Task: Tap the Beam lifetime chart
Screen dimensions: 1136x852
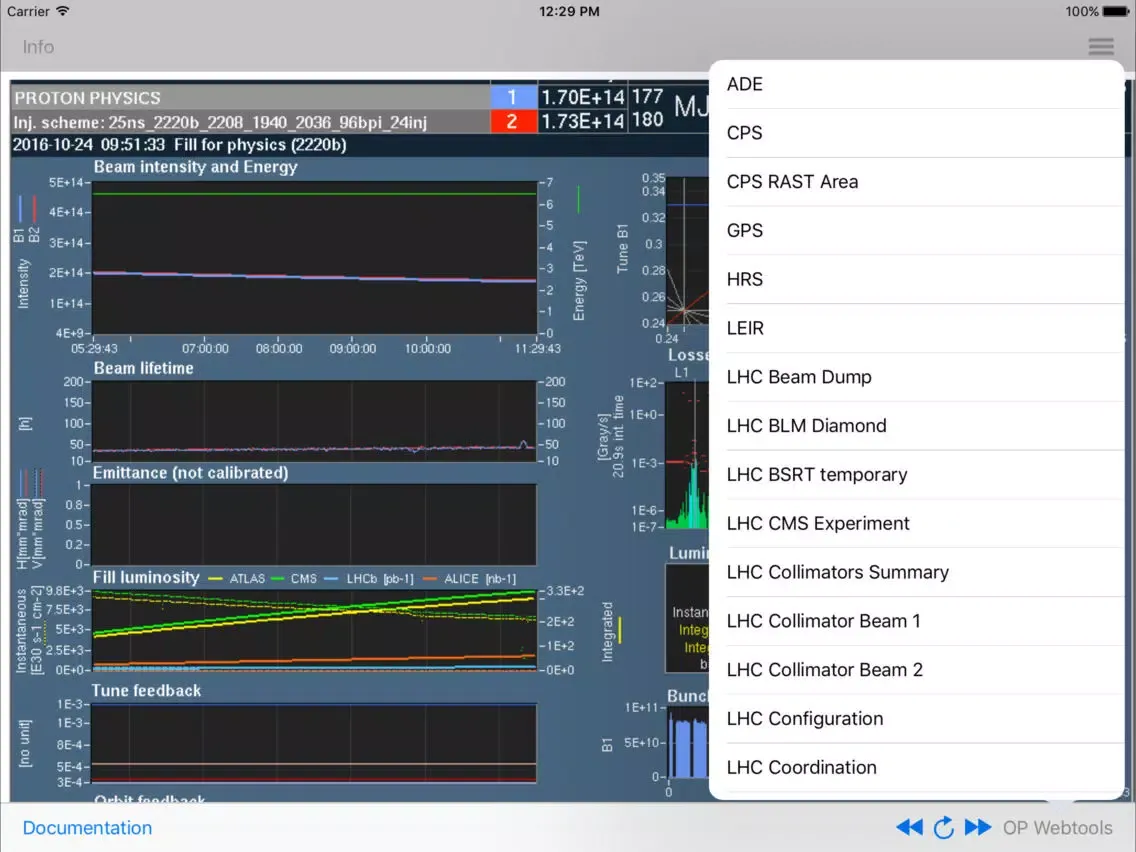Action: pos(314,421)
